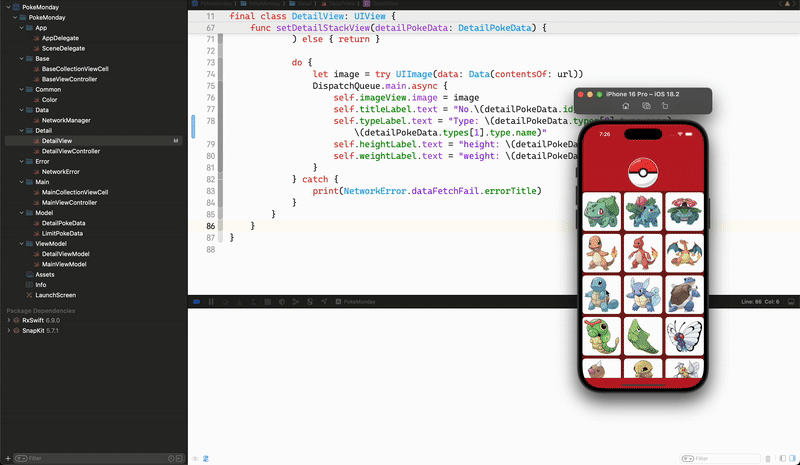Click the sticky func setDetailStackView header
The height and width of the screenshot is (465, 800).
pos(398,28)
